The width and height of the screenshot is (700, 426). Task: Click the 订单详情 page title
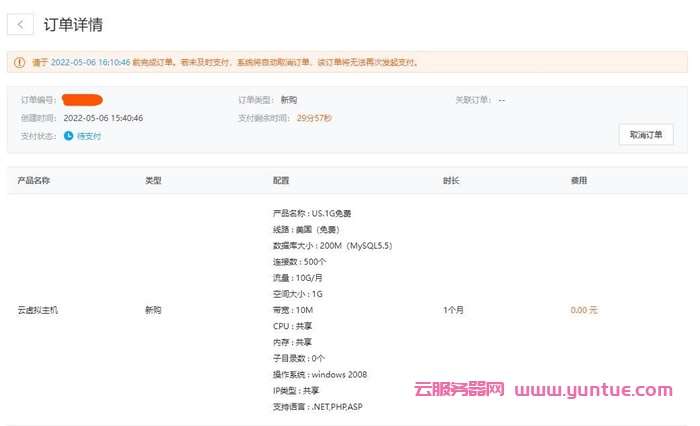73,25
